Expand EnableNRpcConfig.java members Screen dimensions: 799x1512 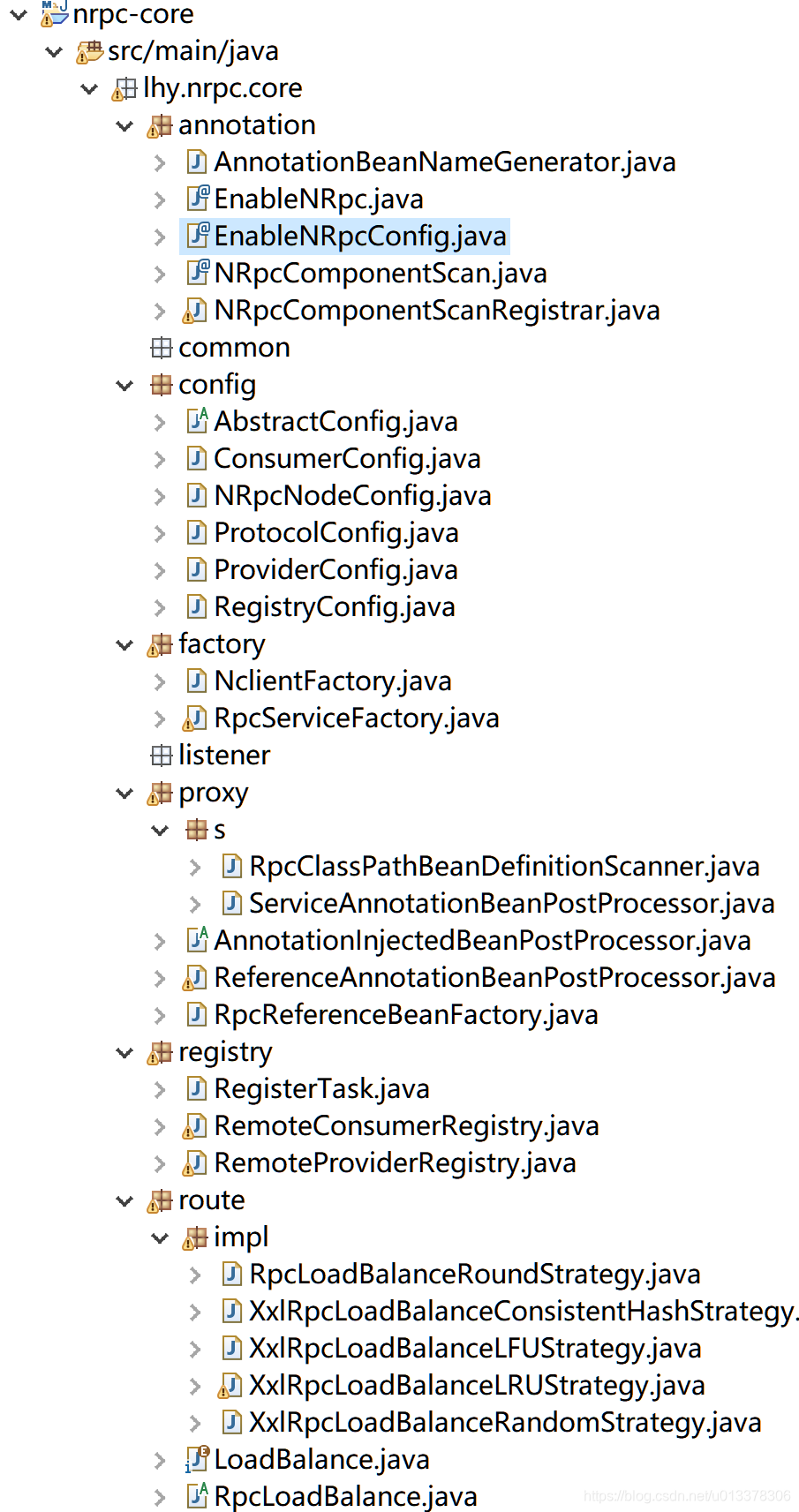tap(160, 237)
